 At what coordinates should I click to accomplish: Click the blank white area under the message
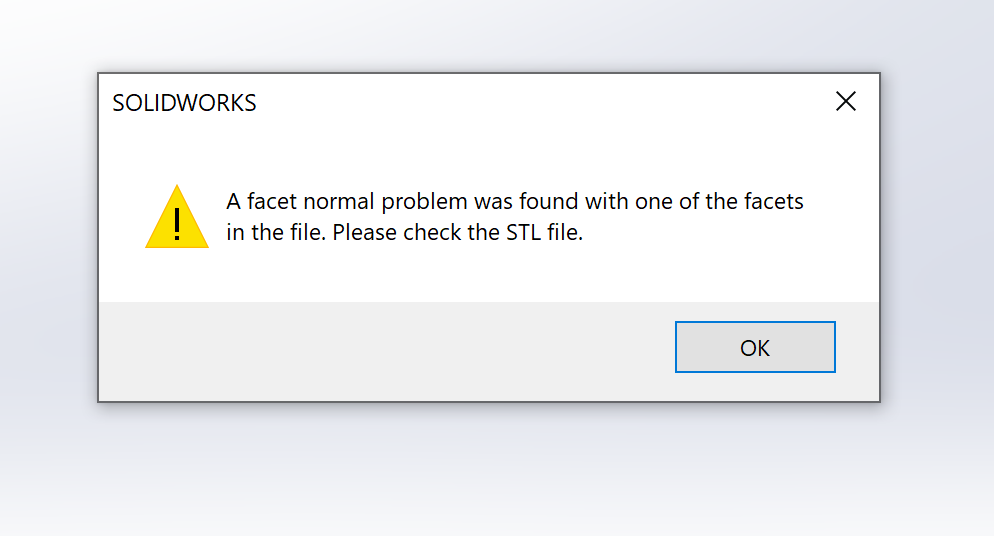[x=500, y=275]
